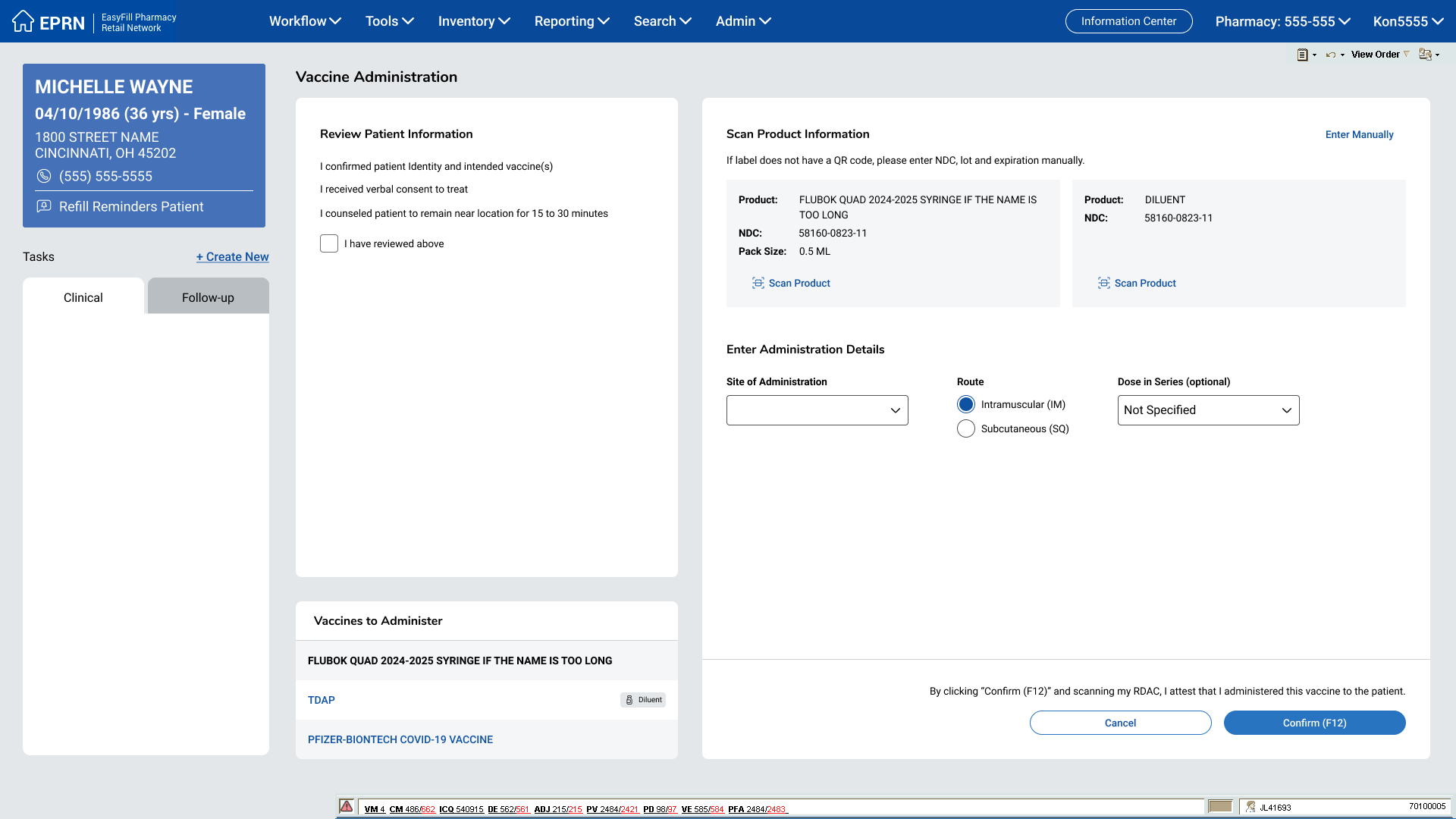Image resolution: width=1456 pixels, height=819 pixels.
Task: Click the Enter Manually link
Action: click(1359, 134)
